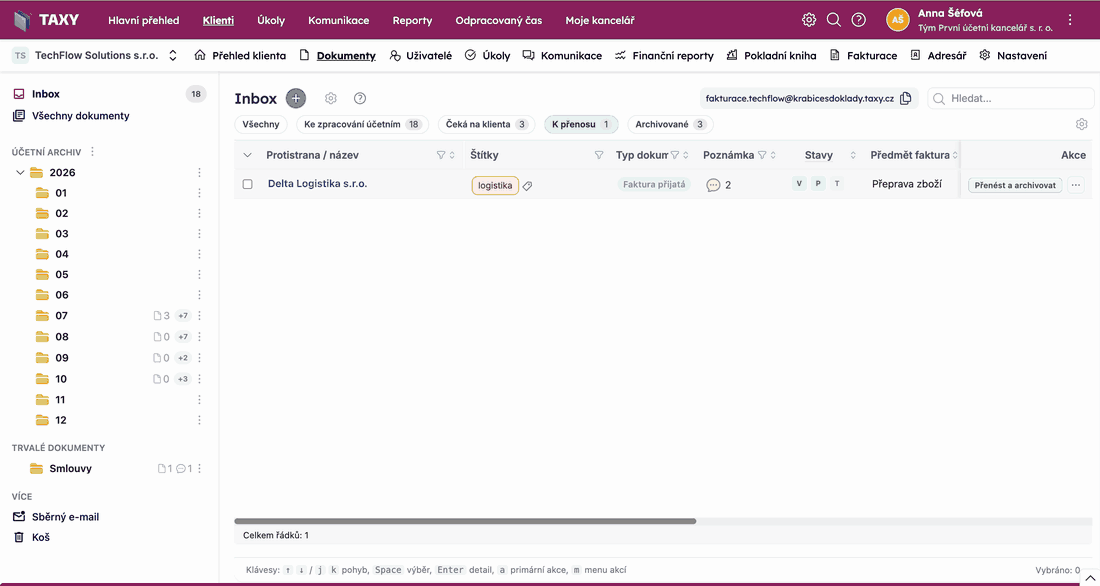Toggle the T status badge
Viewport: 1100px width, 586px height.
[x=837, y=184]
